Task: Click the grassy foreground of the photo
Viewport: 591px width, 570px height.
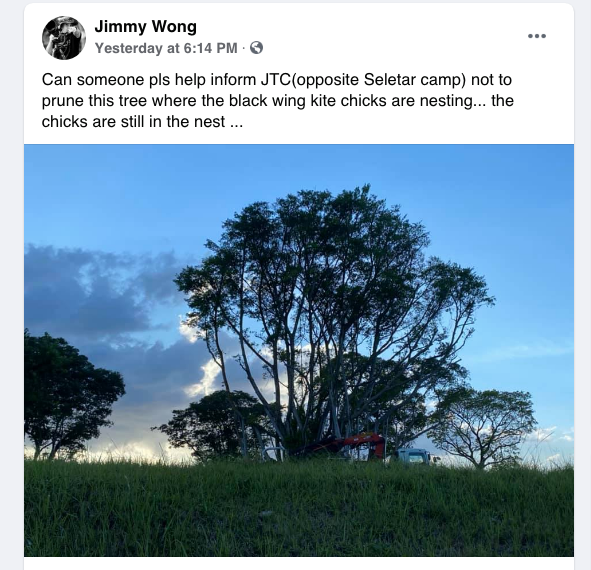Action: click(299, 509)
